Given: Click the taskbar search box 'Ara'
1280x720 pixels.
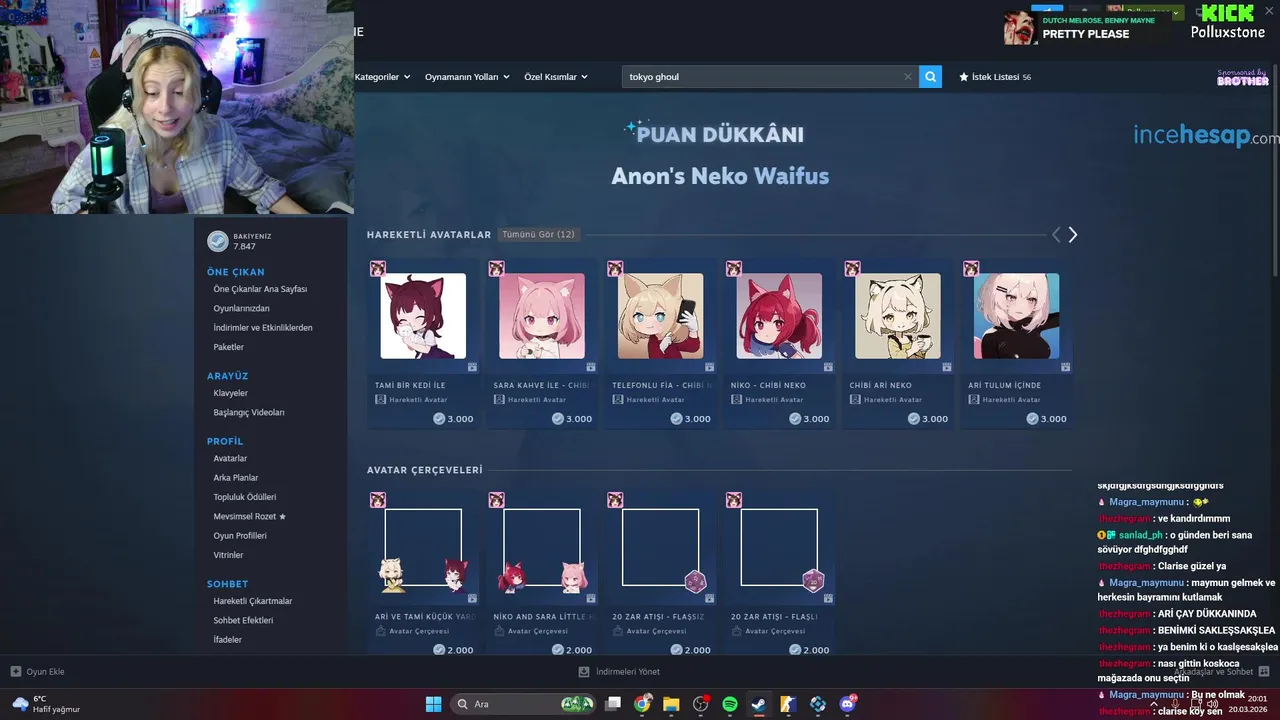Looking at the screenshot, I should tap(523, 704).
